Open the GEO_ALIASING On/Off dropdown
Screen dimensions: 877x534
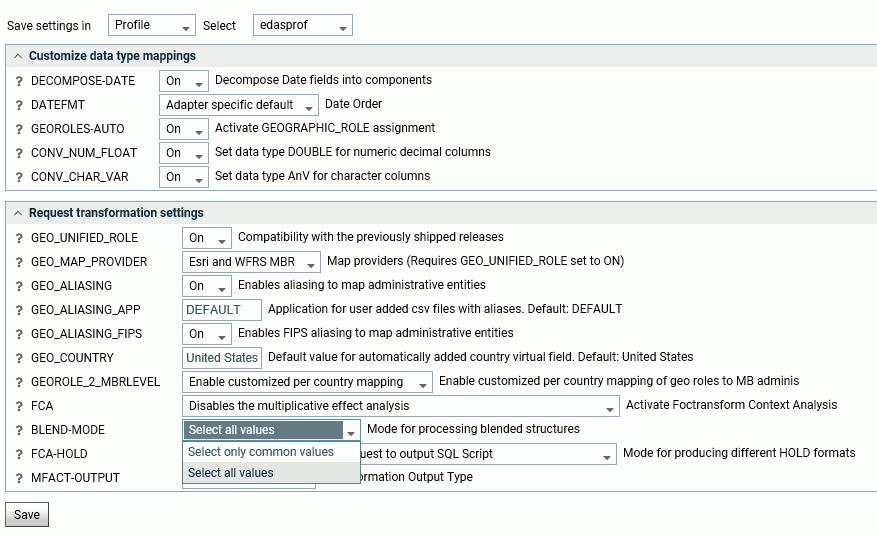click(206, 286)
